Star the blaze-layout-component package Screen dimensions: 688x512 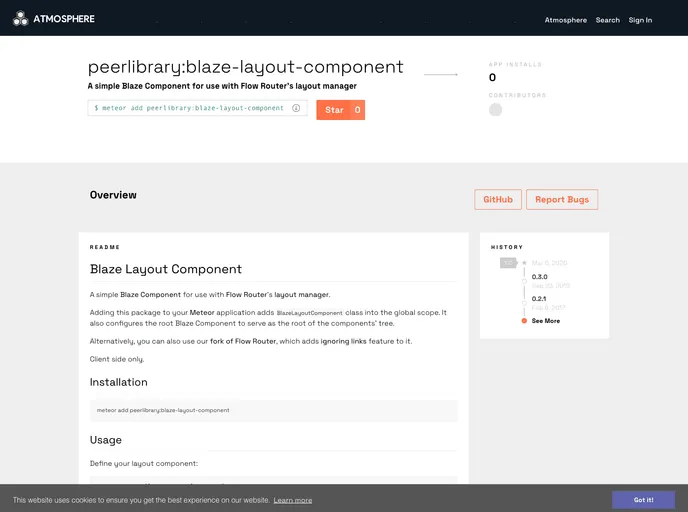click(340, 110)
